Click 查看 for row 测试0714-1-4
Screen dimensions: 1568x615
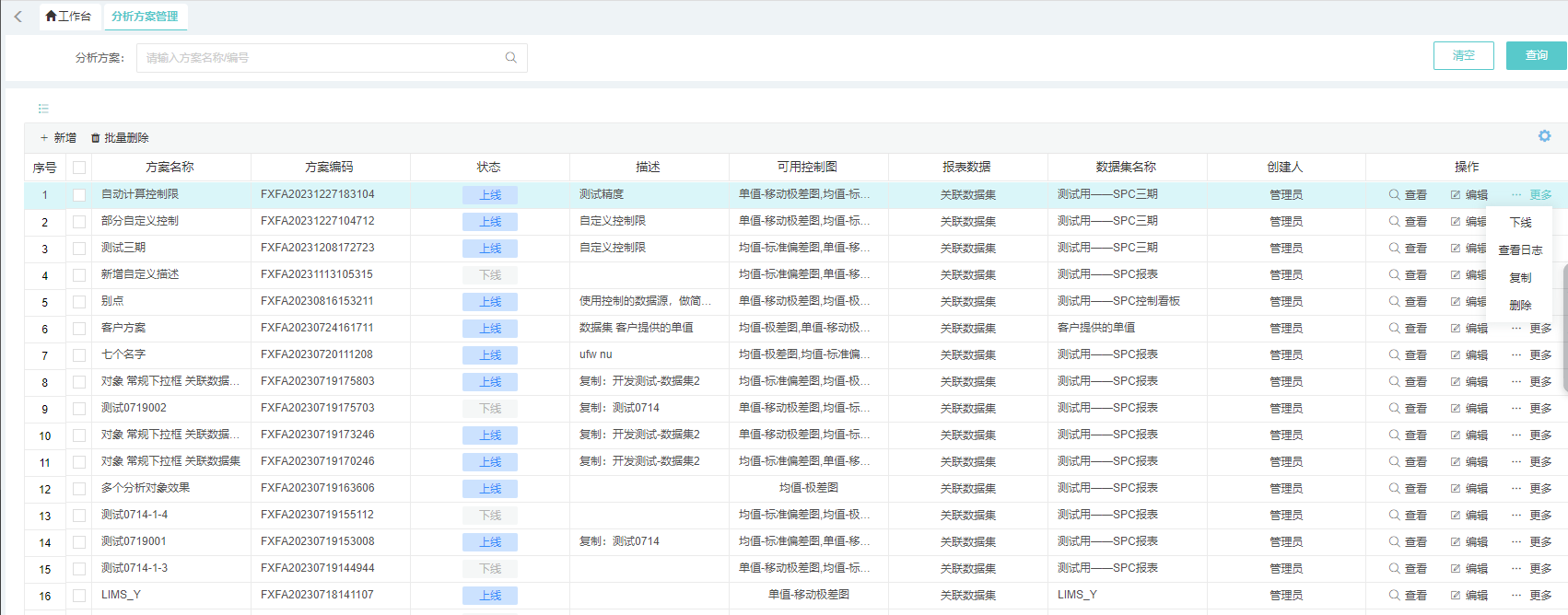[1408, 516]
